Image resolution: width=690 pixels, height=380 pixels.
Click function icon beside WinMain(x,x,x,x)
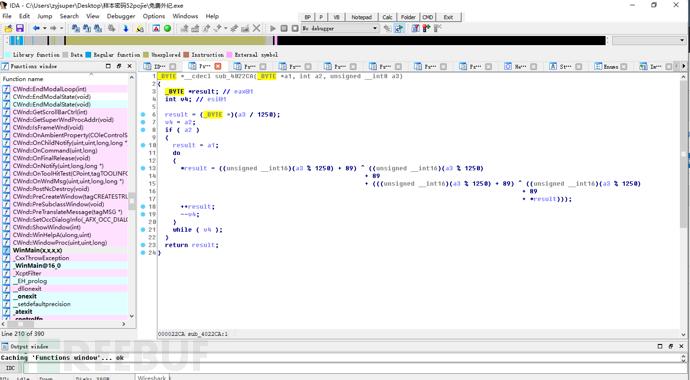[6, 250]
